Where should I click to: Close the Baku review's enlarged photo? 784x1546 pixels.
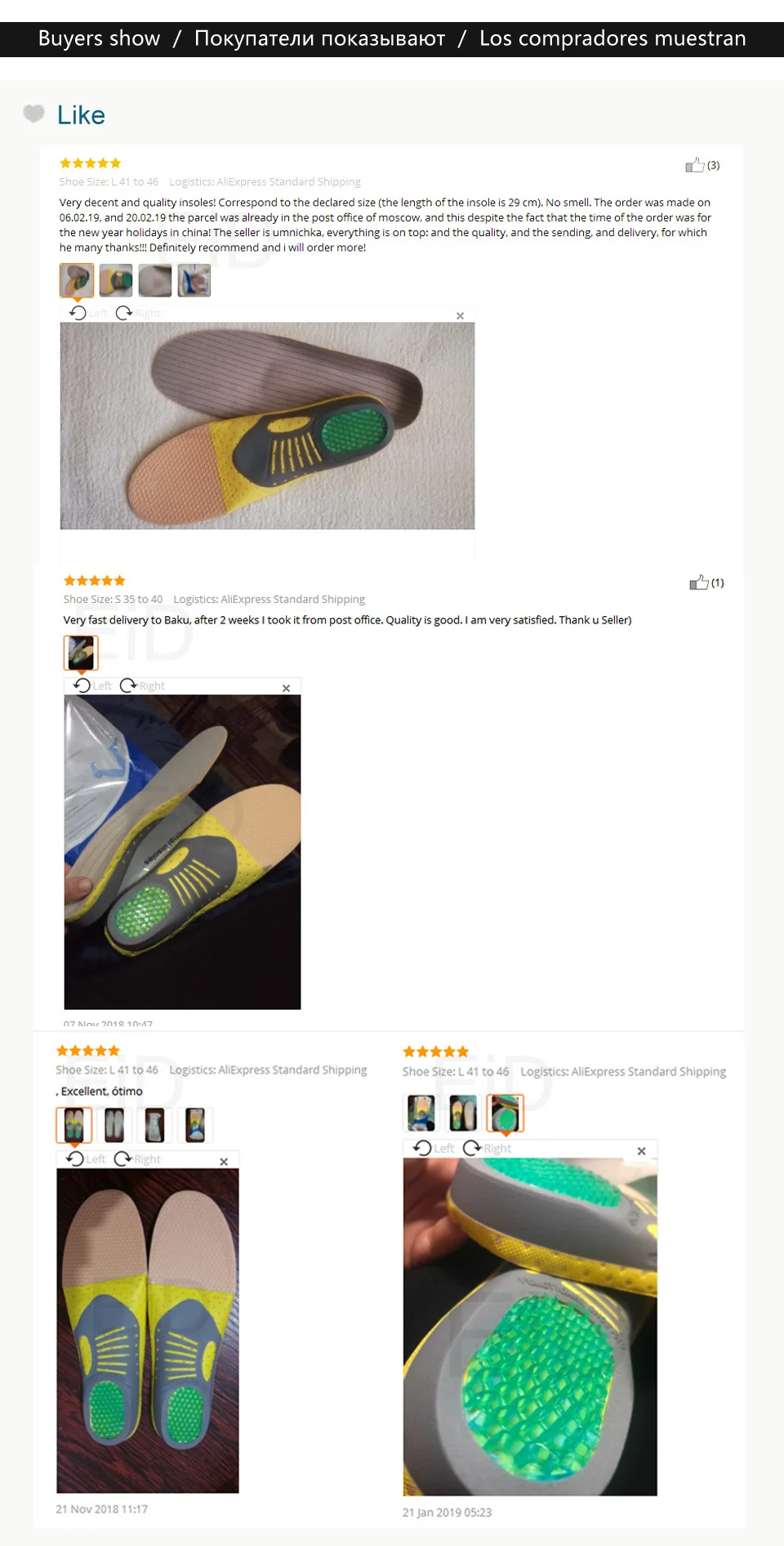[x=286, y=688]
